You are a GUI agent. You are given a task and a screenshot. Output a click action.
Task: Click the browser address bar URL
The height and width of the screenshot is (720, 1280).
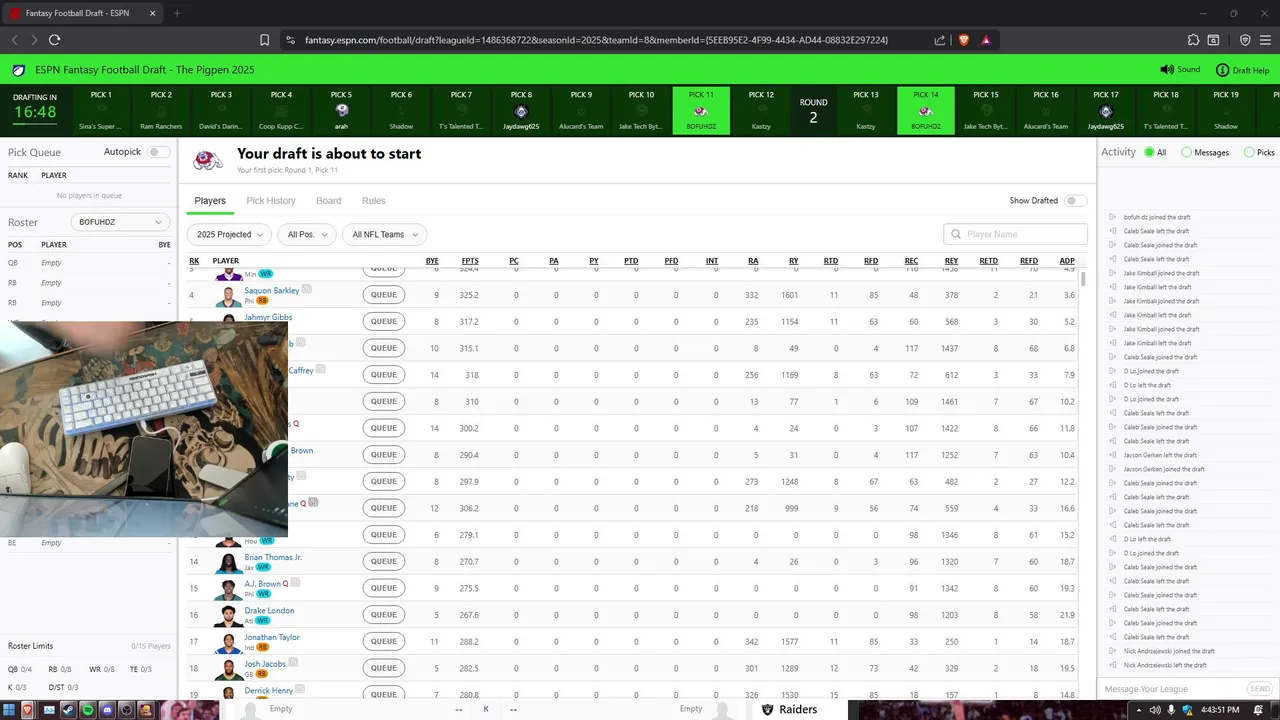(597, 40)
